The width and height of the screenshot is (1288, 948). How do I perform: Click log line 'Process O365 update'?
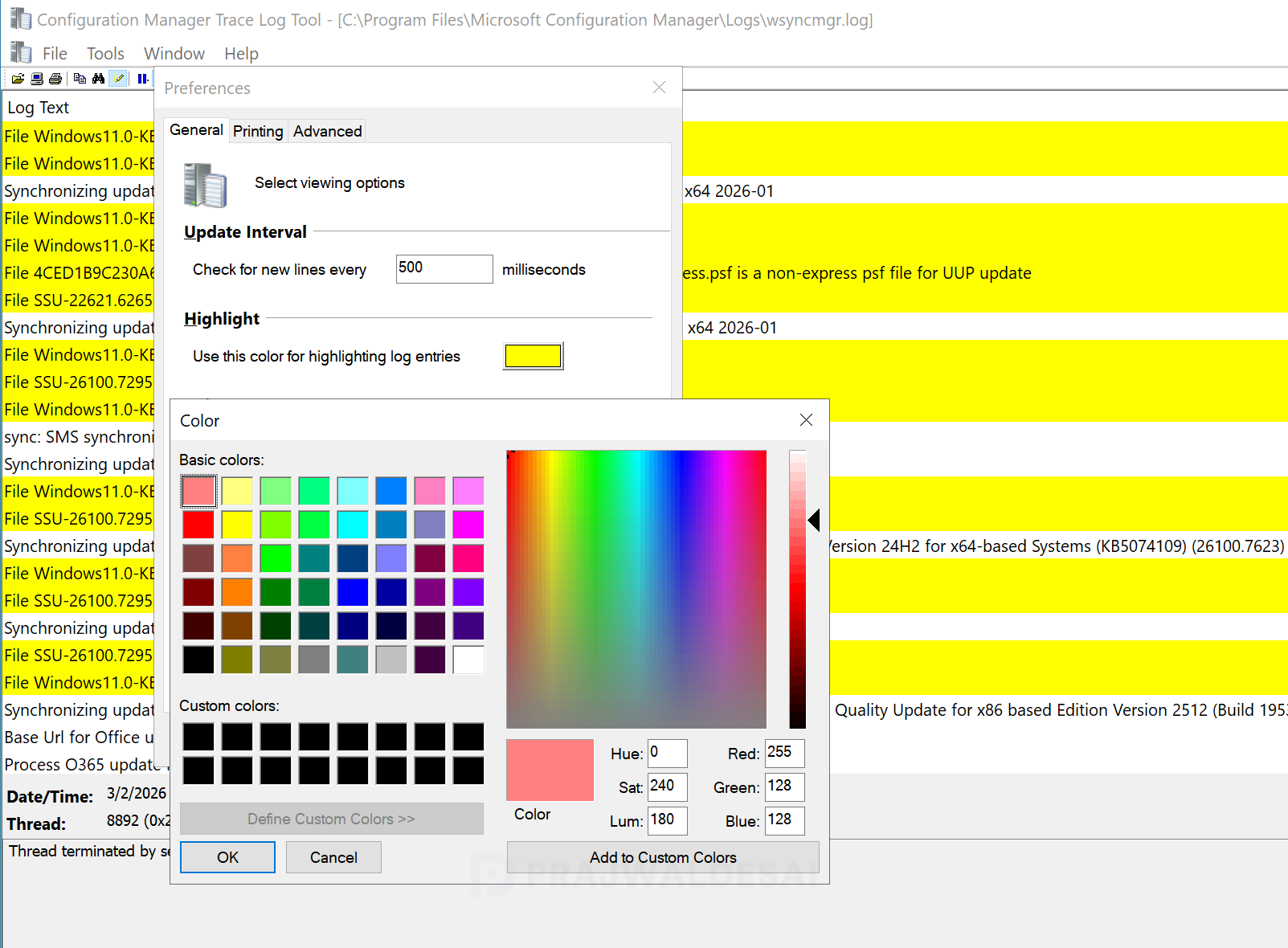coord(83,765)
